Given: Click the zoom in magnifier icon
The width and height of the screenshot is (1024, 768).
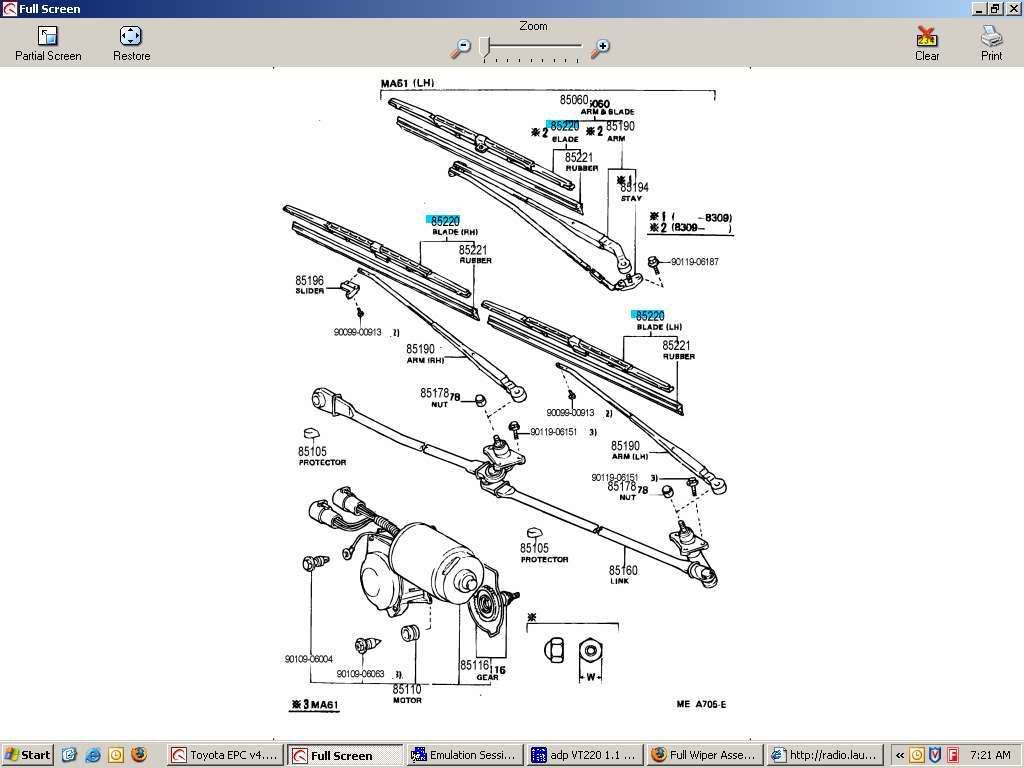Looking at the screenshot, I should click(x=600, y=47).
